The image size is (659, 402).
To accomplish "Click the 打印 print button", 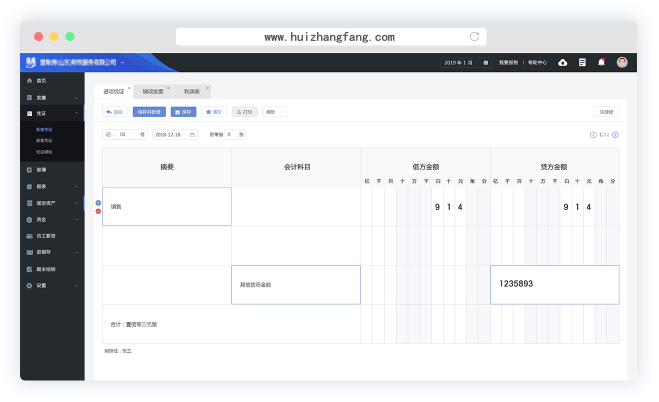I will 245,112.
